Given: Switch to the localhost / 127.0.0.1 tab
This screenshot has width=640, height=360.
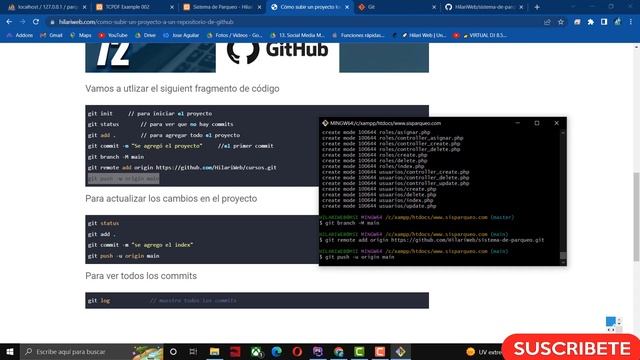Looking at the screenshot, I should 48,7.
